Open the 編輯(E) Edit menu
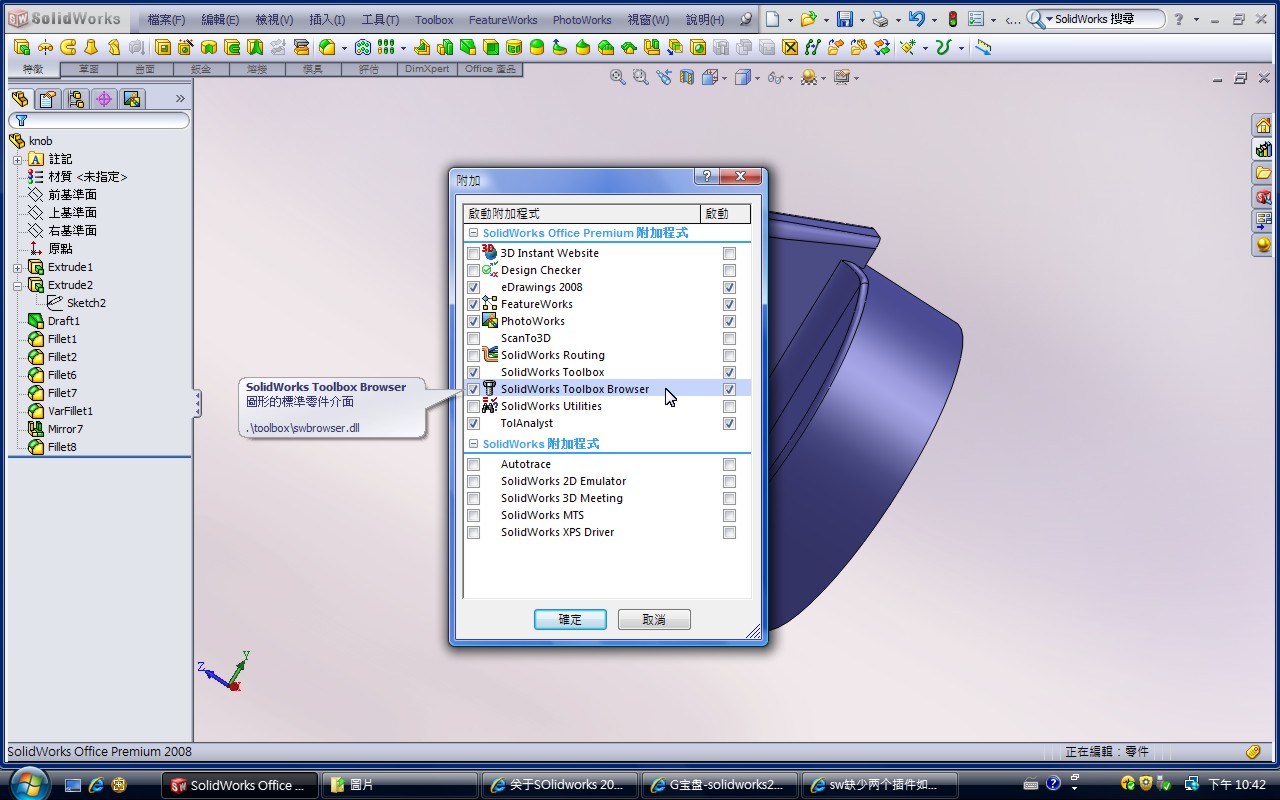 point(220,20)
